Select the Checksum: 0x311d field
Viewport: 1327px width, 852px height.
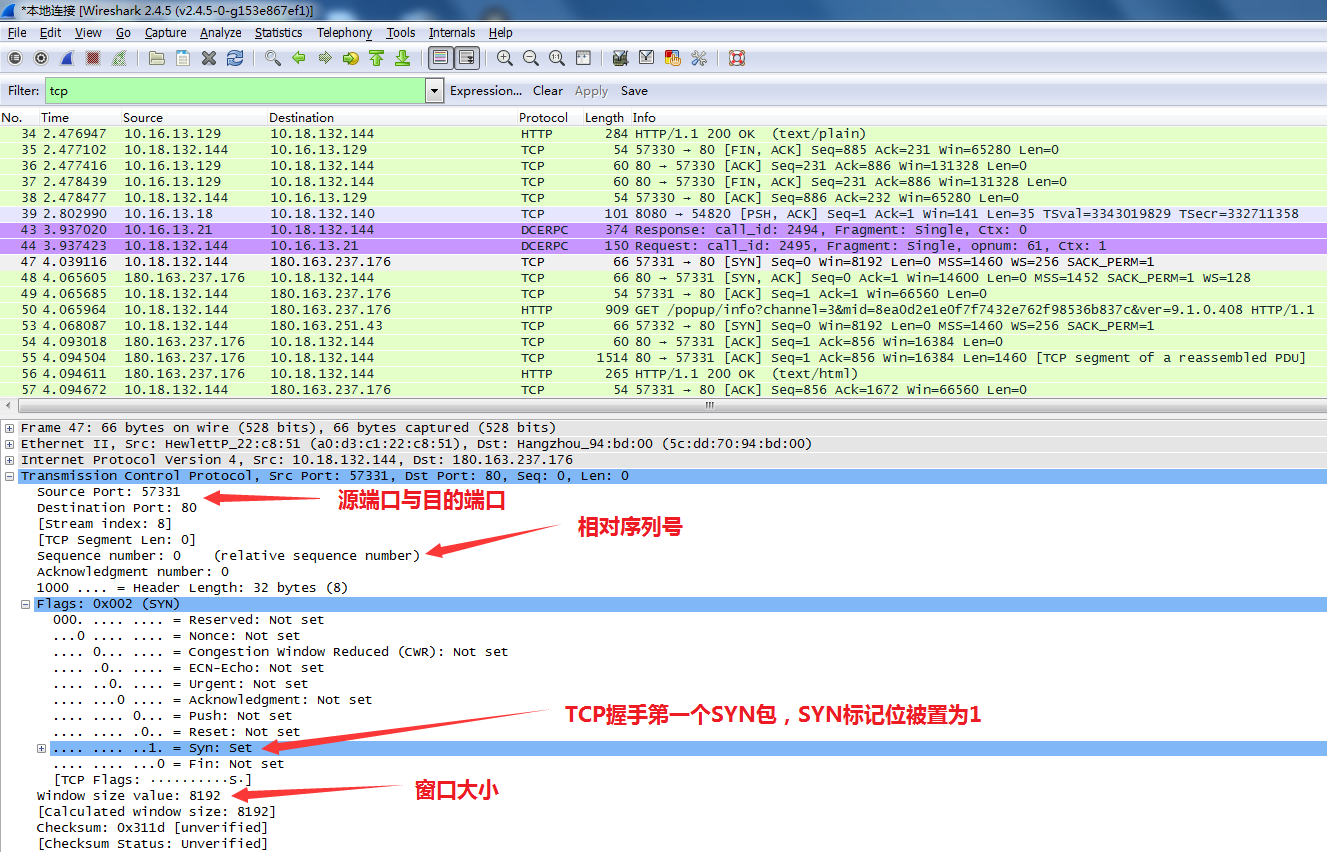pos(152,828)
